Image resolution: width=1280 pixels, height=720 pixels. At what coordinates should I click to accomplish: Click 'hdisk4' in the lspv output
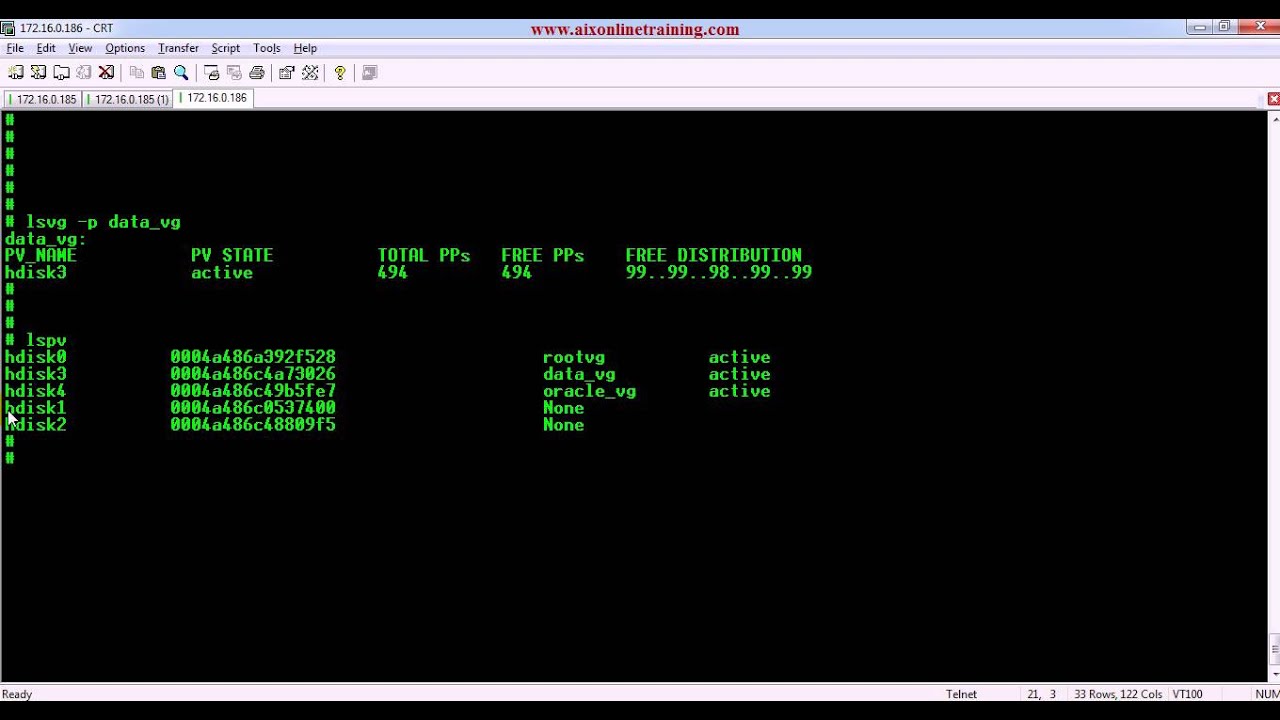point(35,391)
